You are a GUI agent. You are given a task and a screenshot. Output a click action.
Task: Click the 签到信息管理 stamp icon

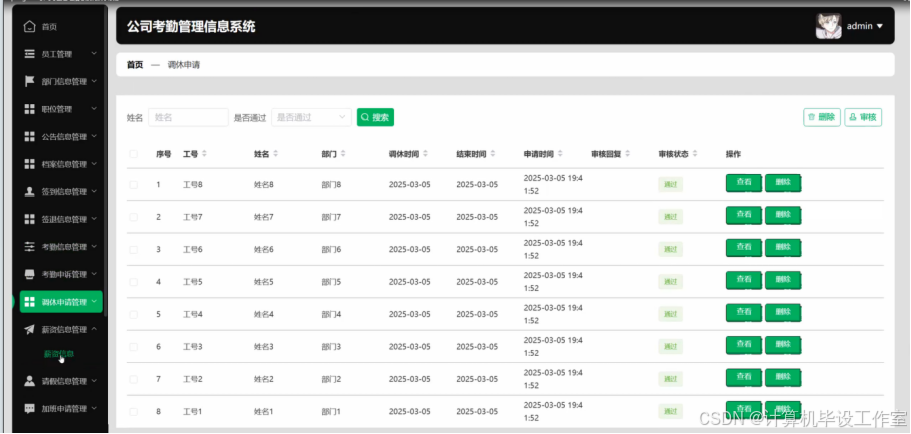click(x=29, y=192)
